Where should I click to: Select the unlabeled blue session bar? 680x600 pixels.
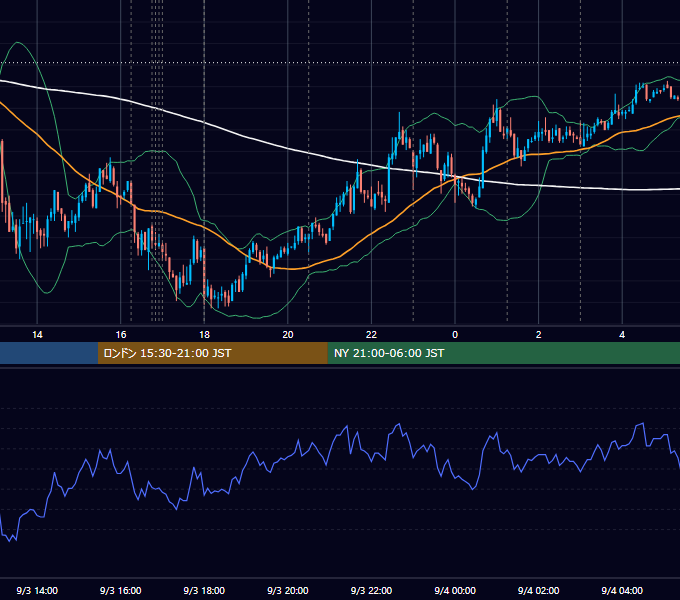click(x=49, y=353)
